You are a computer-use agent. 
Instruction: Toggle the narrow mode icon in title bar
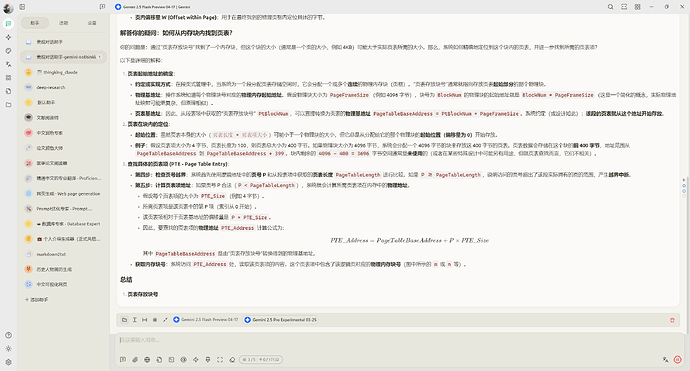[624, 7]
